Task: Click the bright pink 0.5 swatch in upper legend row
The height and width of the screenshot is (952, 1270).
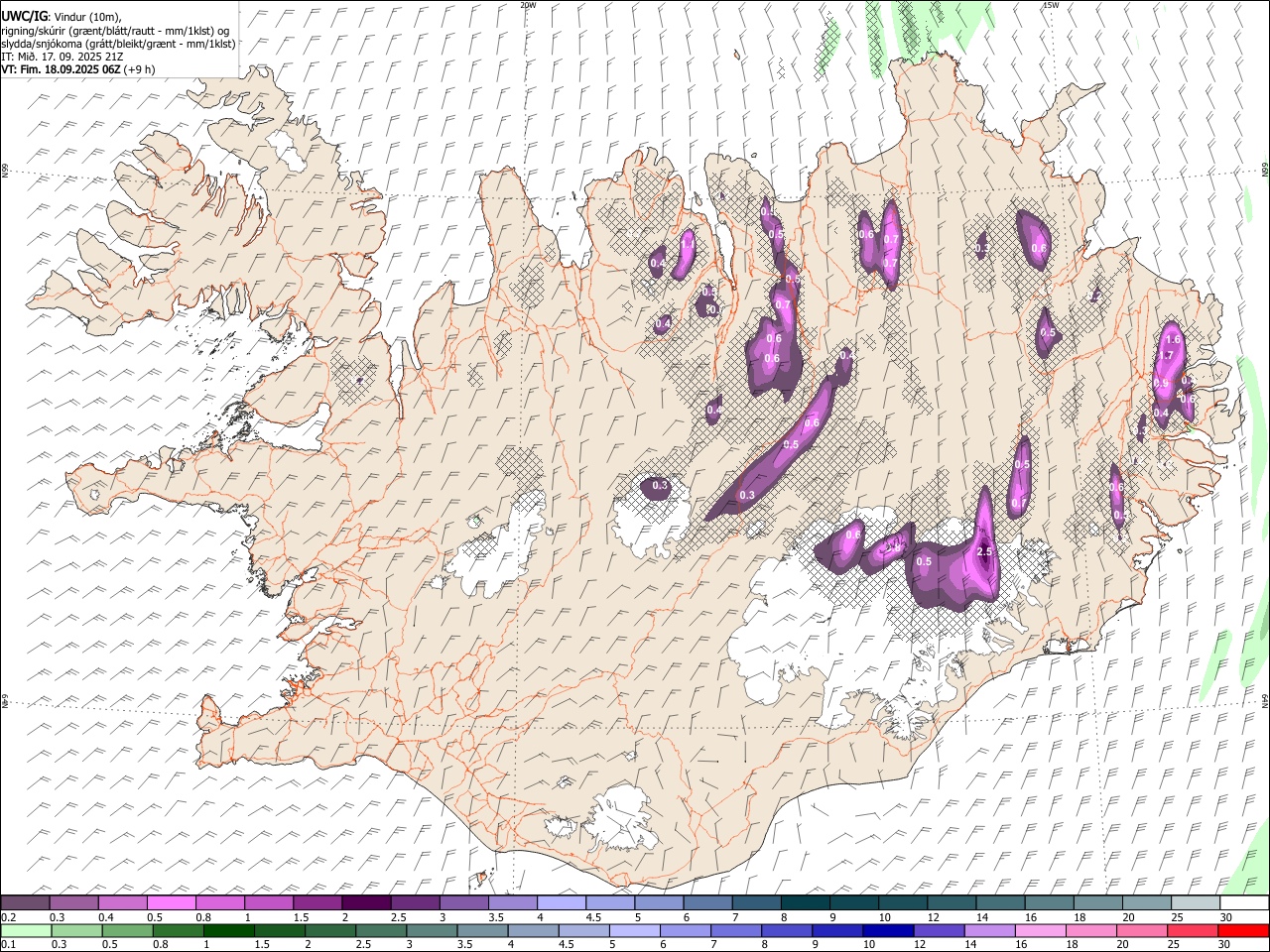Action: (x=171, y=903)
